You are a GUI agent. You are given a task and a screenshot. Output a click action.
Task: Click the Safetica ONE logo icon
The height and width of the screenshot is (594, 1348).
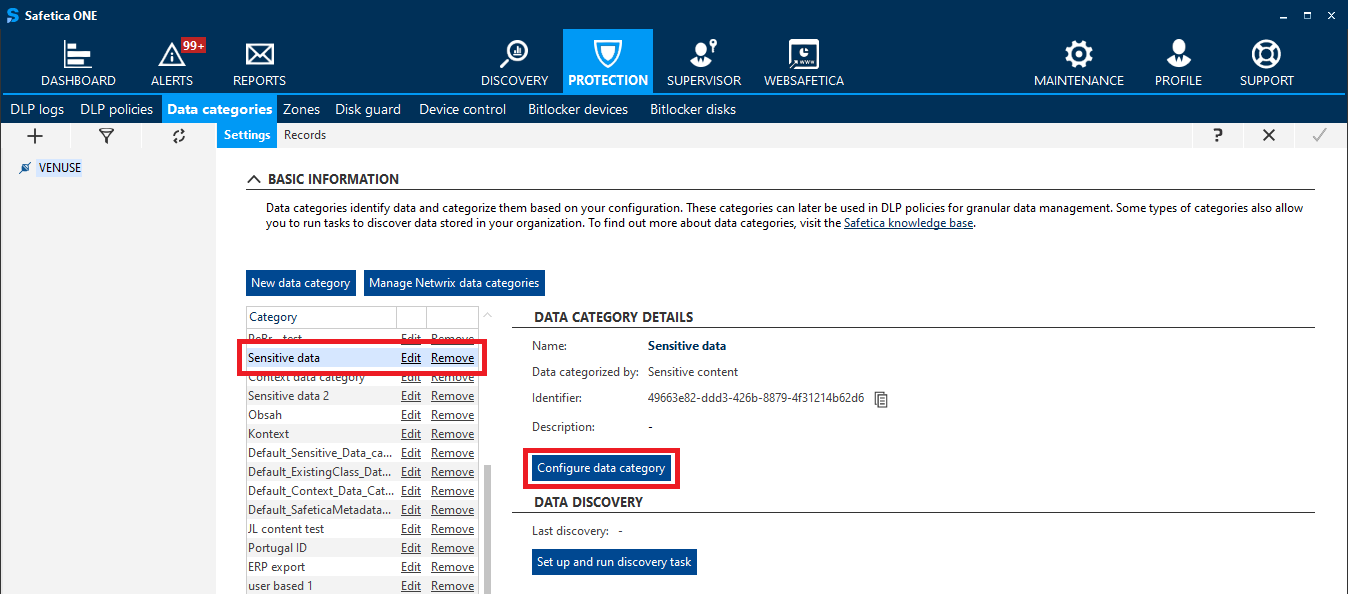(12, 16)
